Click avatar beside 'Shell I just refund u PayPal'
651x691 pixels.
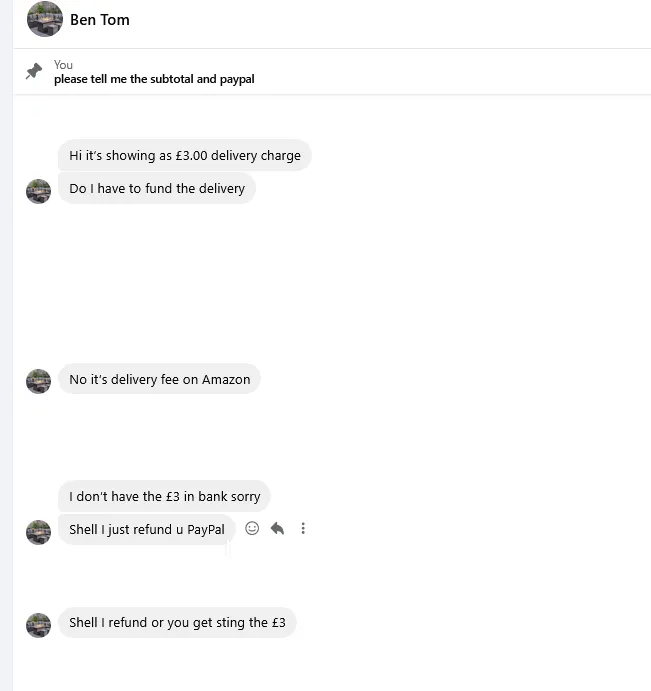[x=38, y=531]
